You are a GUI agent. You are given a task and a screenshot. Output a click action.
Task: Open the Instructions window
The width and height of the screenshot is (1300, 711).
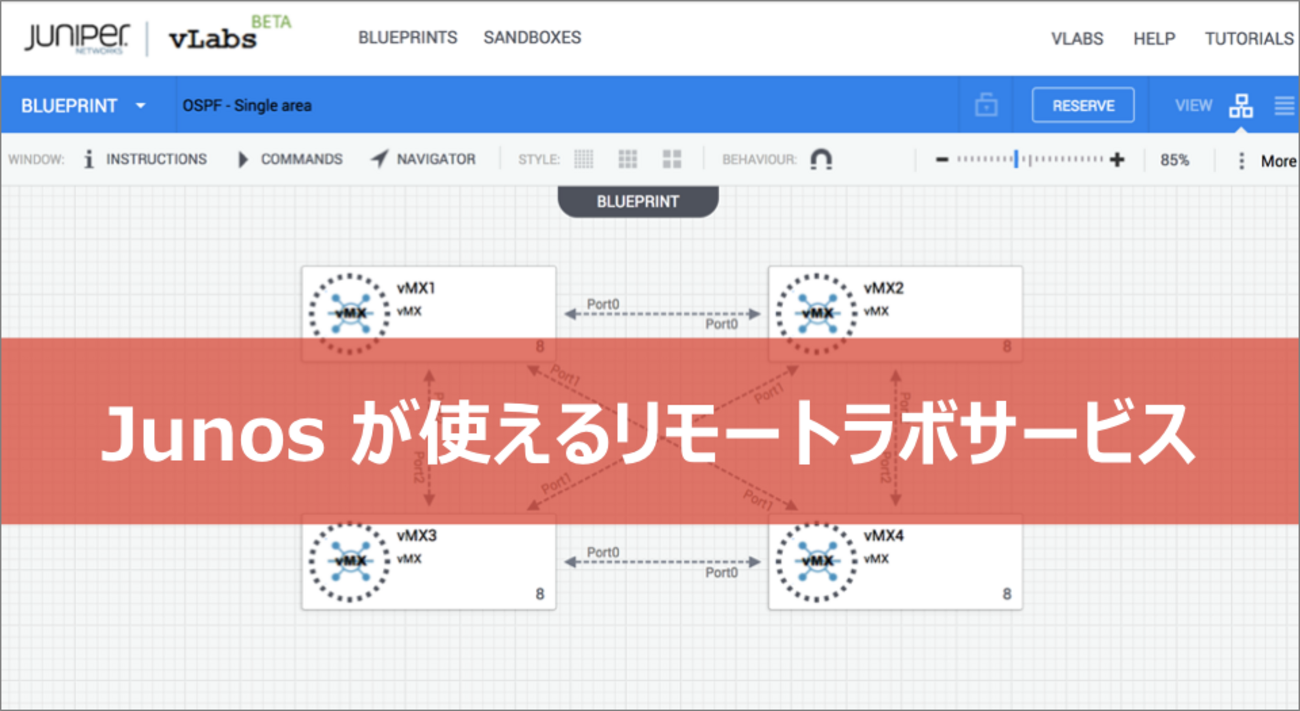coord(145,159)
